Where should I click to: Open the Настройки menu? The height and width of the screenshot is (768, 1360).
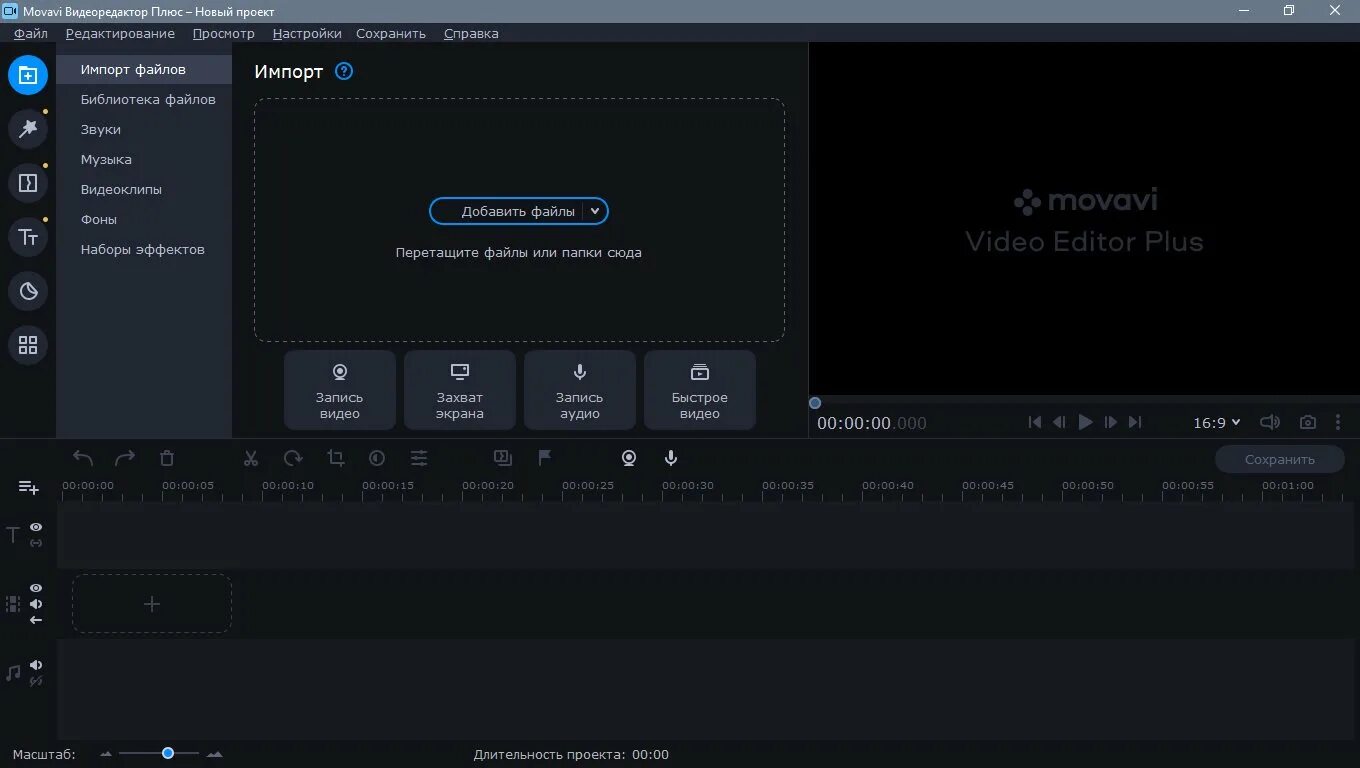307,33
